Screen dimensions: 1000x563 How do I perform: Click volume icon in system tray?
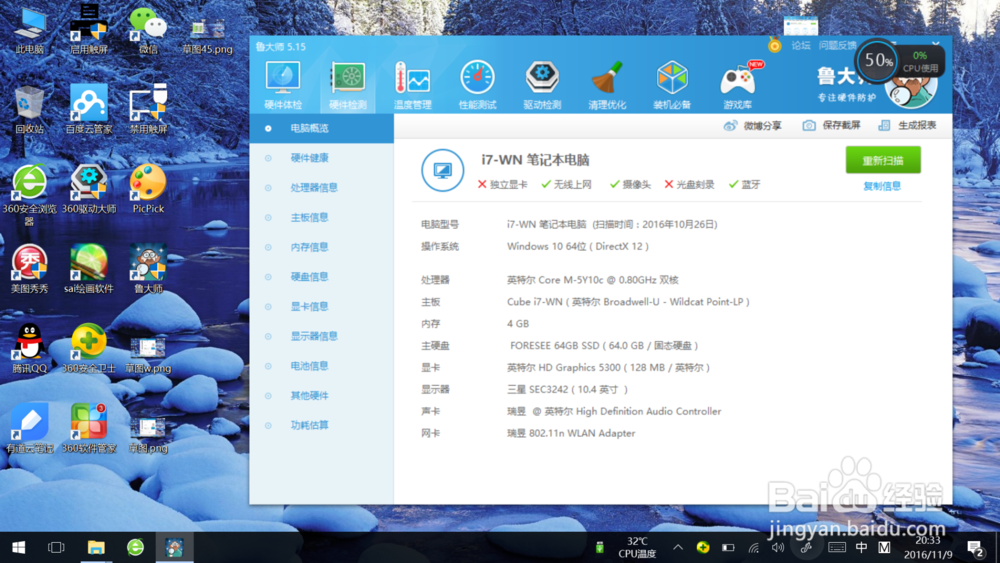click(x=777, y=548)
